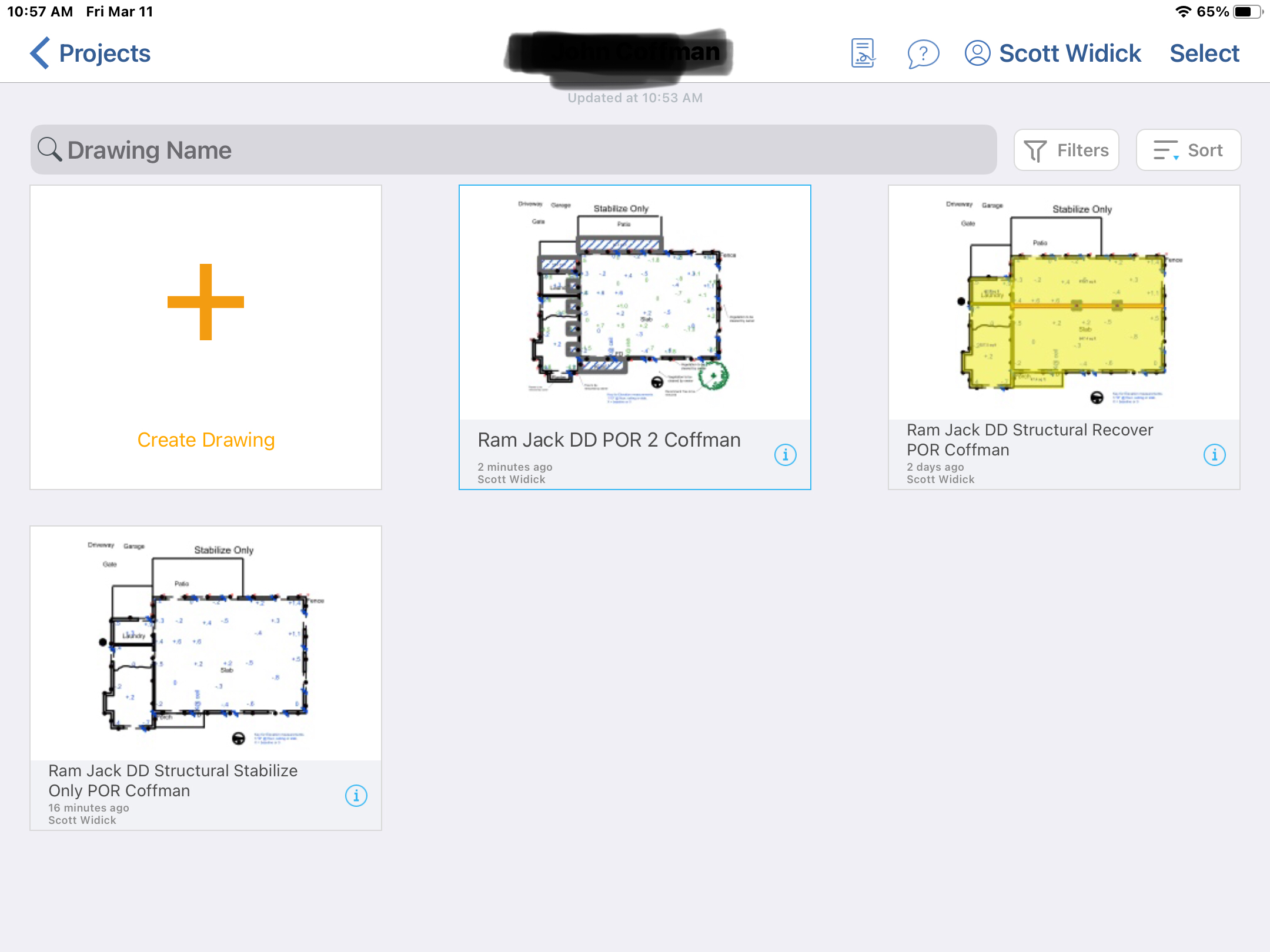The width and height of the screenshot is (1270, 952).
Task: Click the Ram Jack DD Structural Stabilize title
Action: point(173,780)
